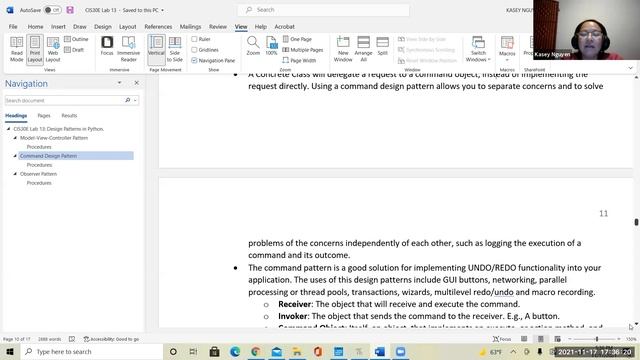Collapse Model-View-Controller Pattern heading
The width and height of the screenshot is (640, 360).
pos(15,138)
